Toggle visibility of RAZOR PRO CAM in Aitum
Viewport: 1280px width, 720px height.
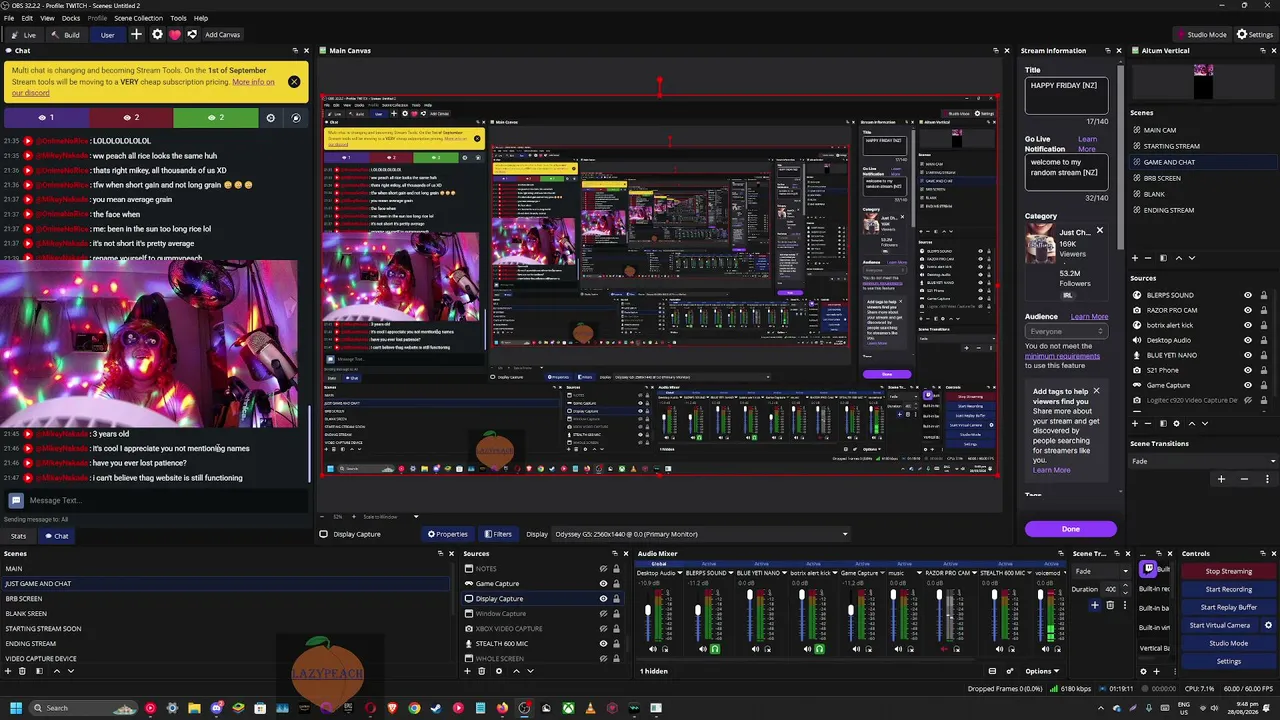click(x=1247, y=310)
